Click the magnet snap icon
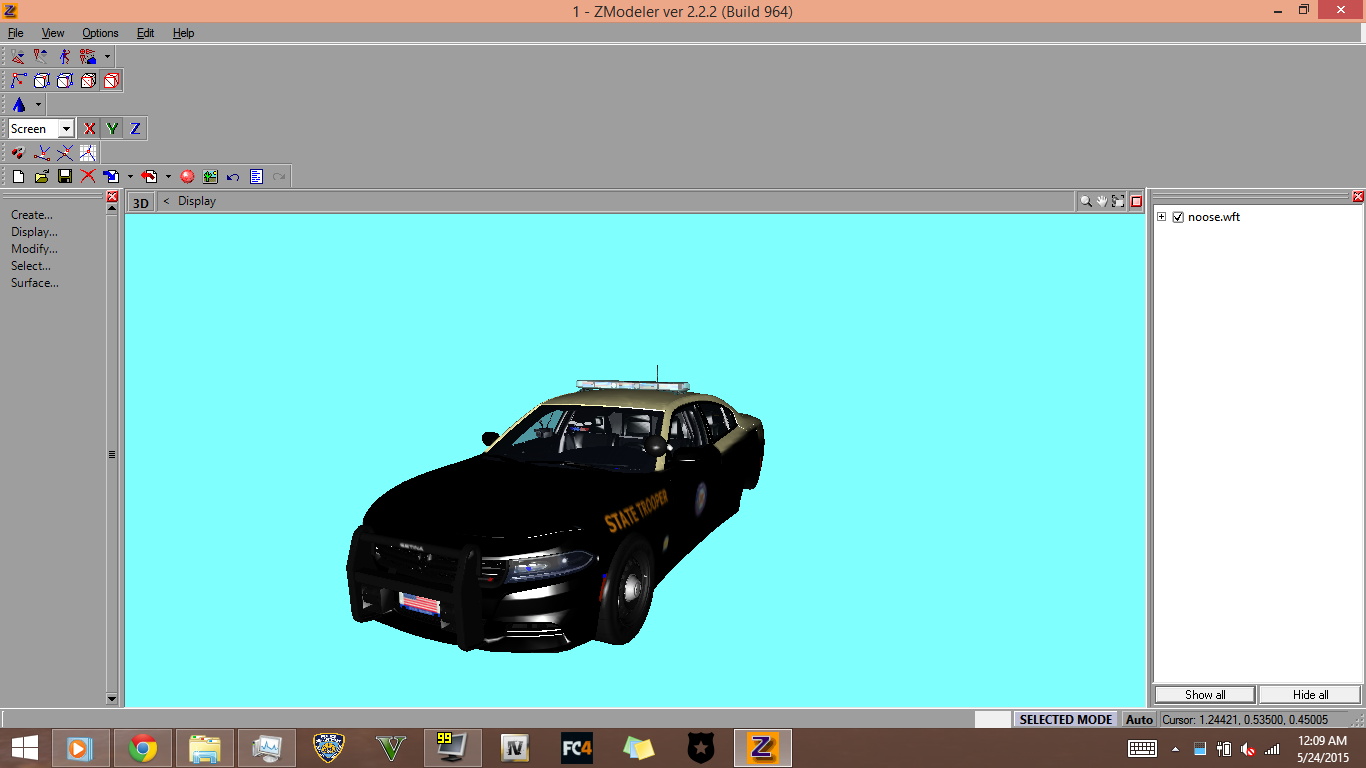Image resolution: width=1366 pixels, height=768 pixels. point(18,153)
